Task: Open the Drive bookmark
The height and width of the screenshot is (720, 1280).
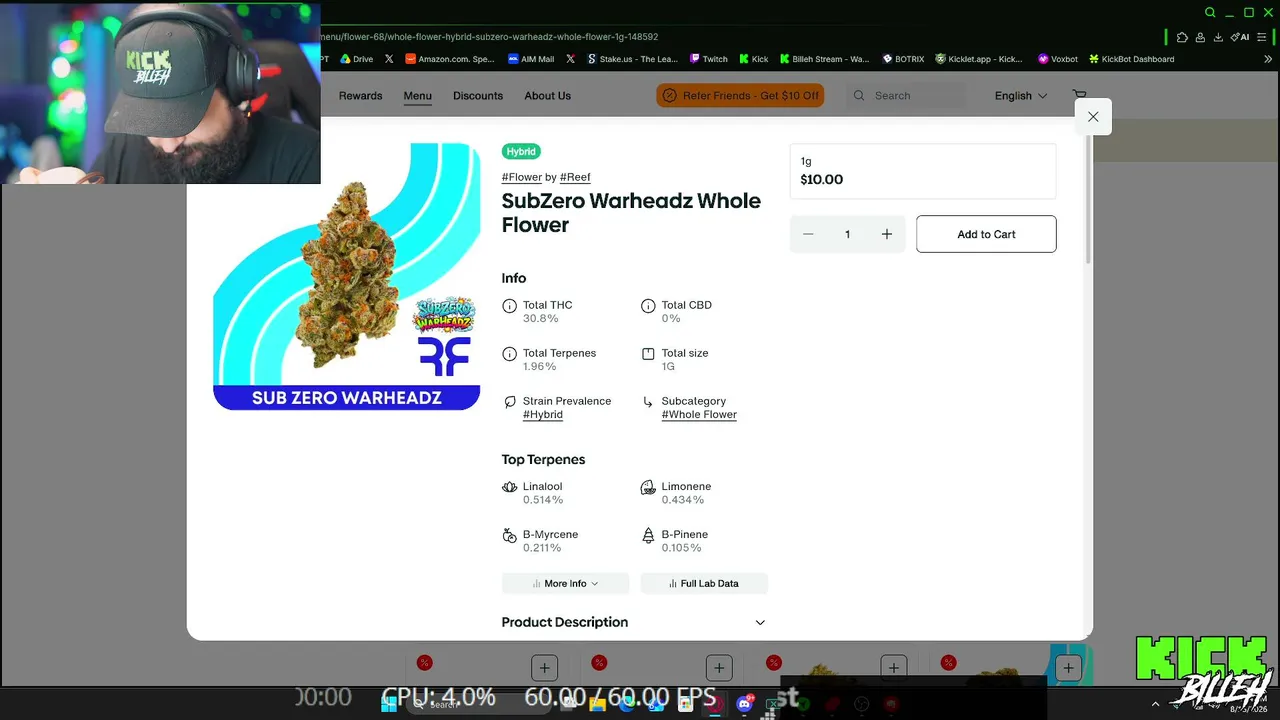Action: [x=356, y=59]
